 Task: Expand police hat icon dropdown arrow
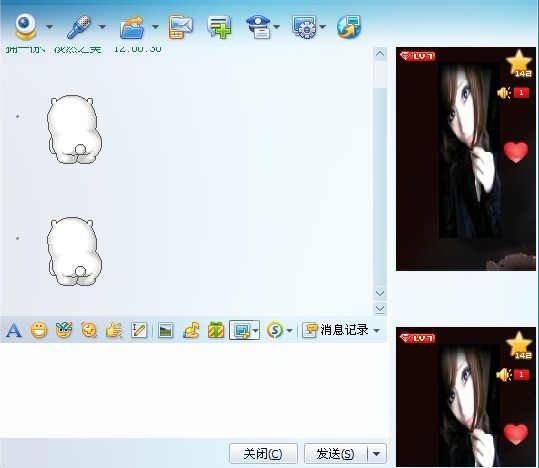click(x=276, y=26)
